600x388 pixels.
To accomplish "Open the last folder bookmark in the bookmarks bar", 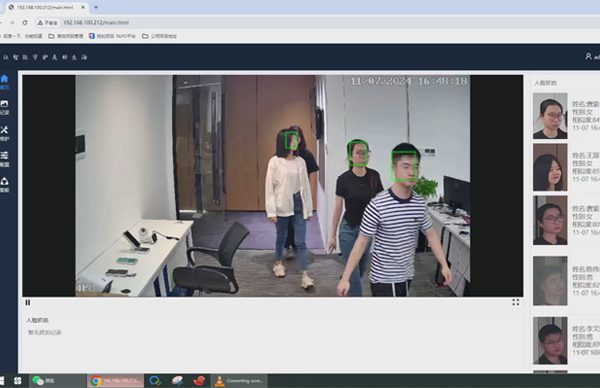I will tap(159, 36).
